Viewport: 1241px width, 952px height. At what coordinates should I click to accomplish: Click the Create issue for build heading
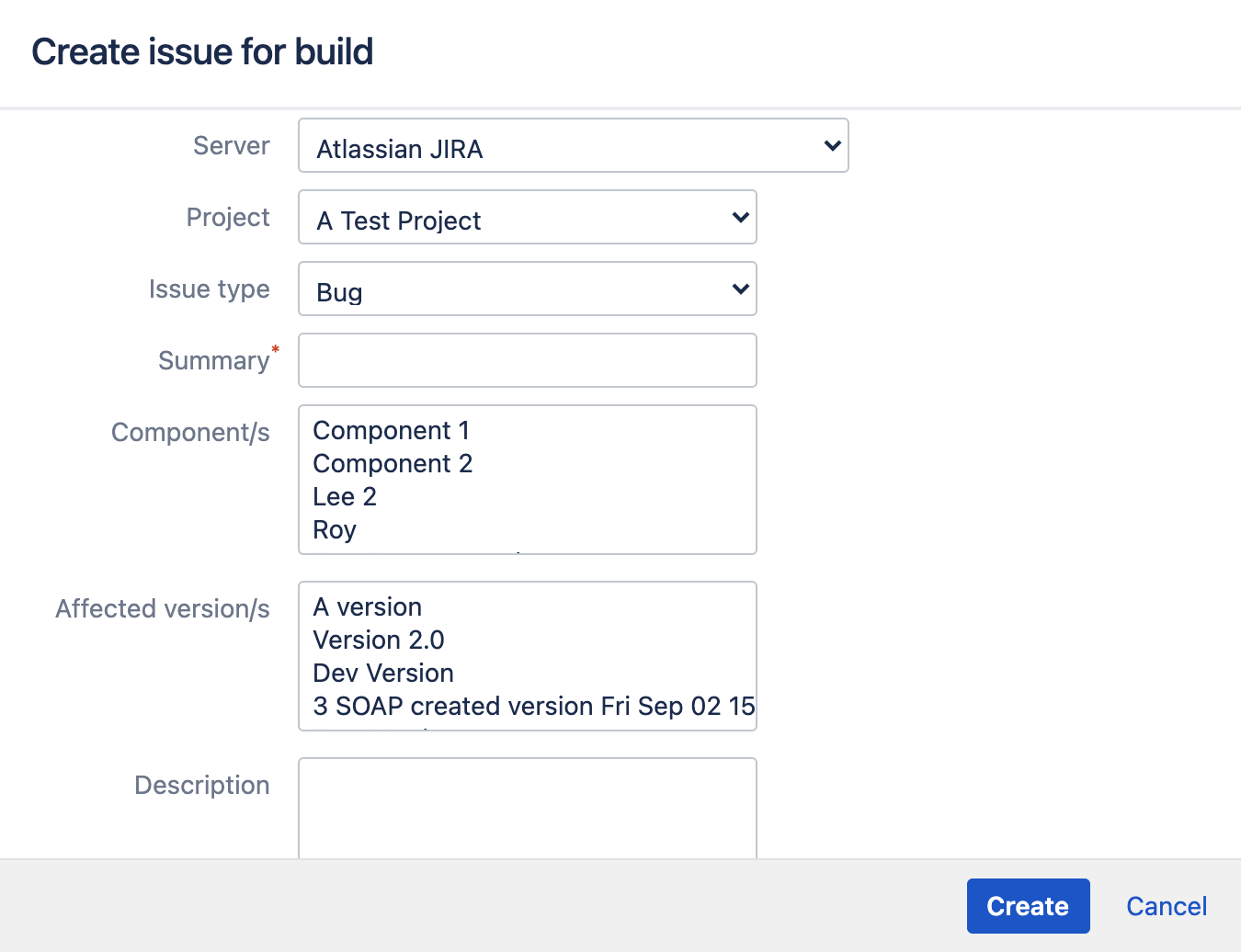(202, 52)
